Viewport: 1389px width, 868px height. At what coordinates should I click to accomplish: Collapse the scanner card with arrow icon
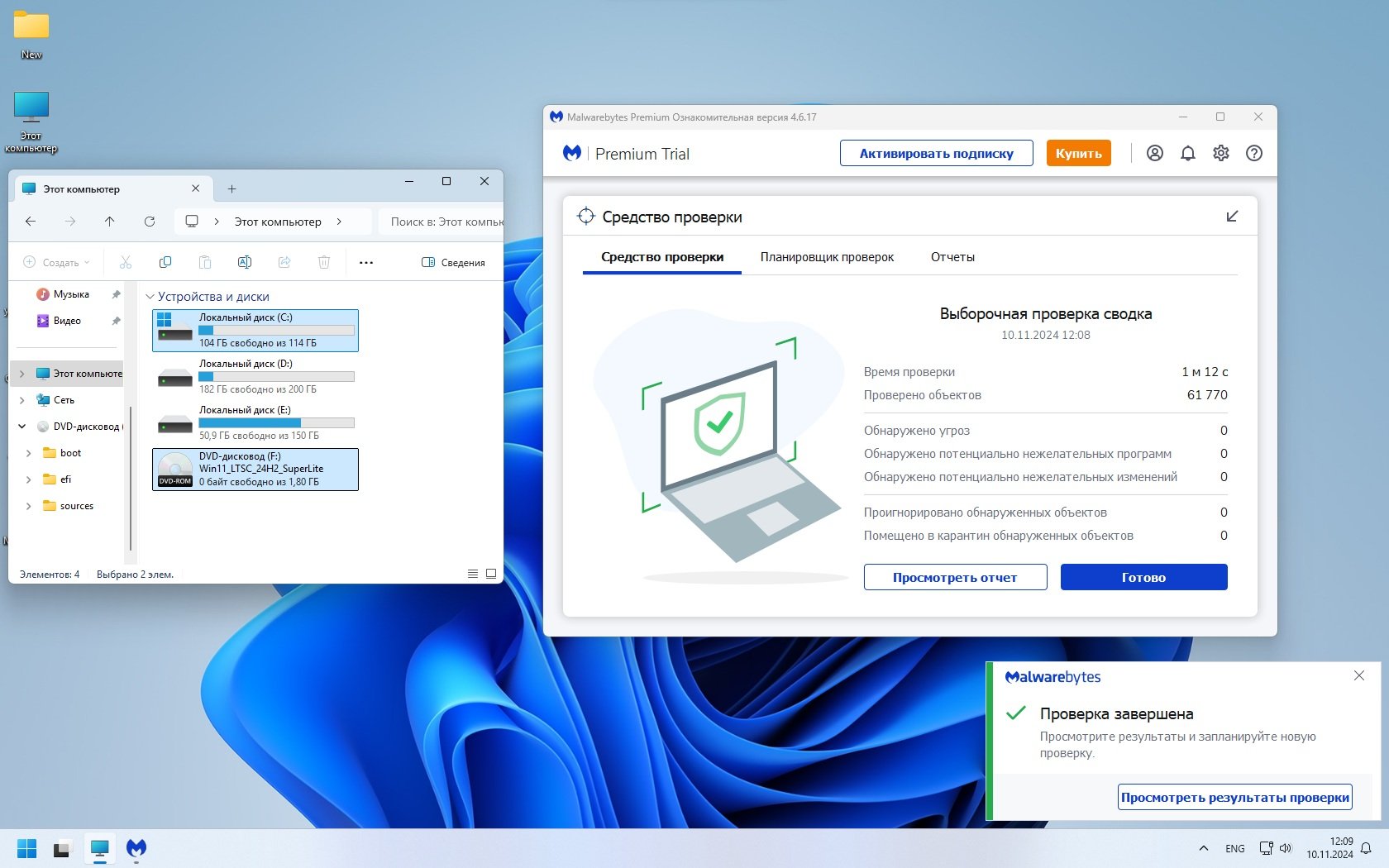pyautogui.click(x=1232, y=217)
